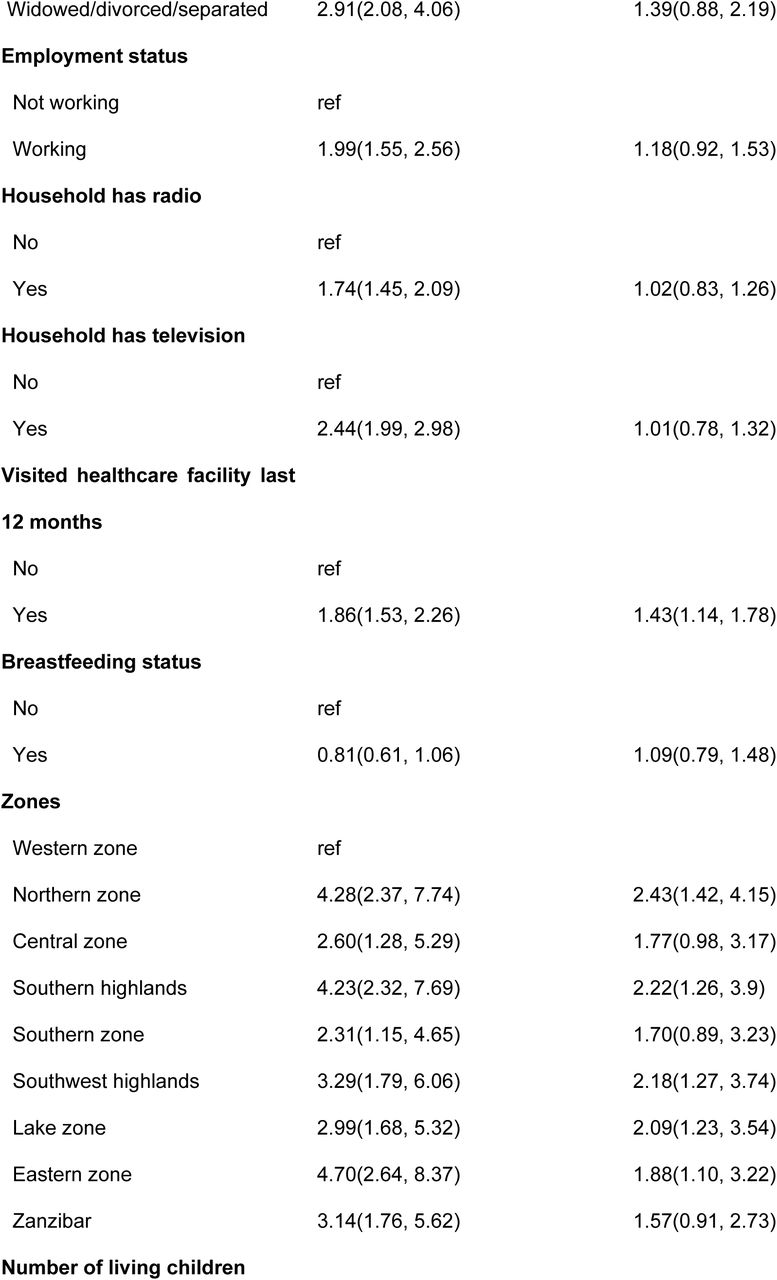Click the 'Lake zone' row label

pyautogui.click(x=59, y=1128)
